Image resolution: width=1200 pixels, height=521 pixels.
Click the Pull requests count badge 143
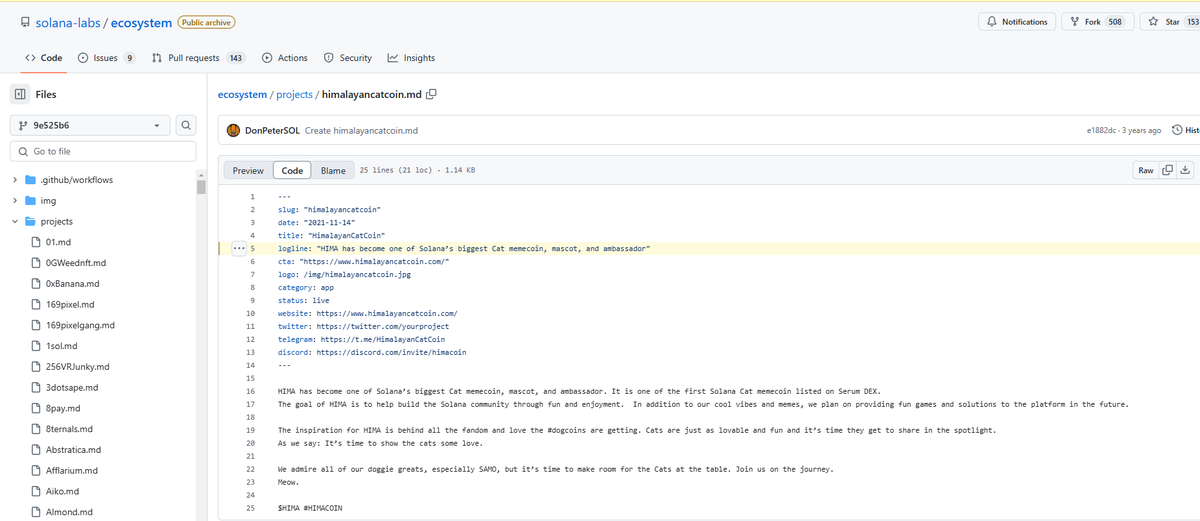[235, 58]
